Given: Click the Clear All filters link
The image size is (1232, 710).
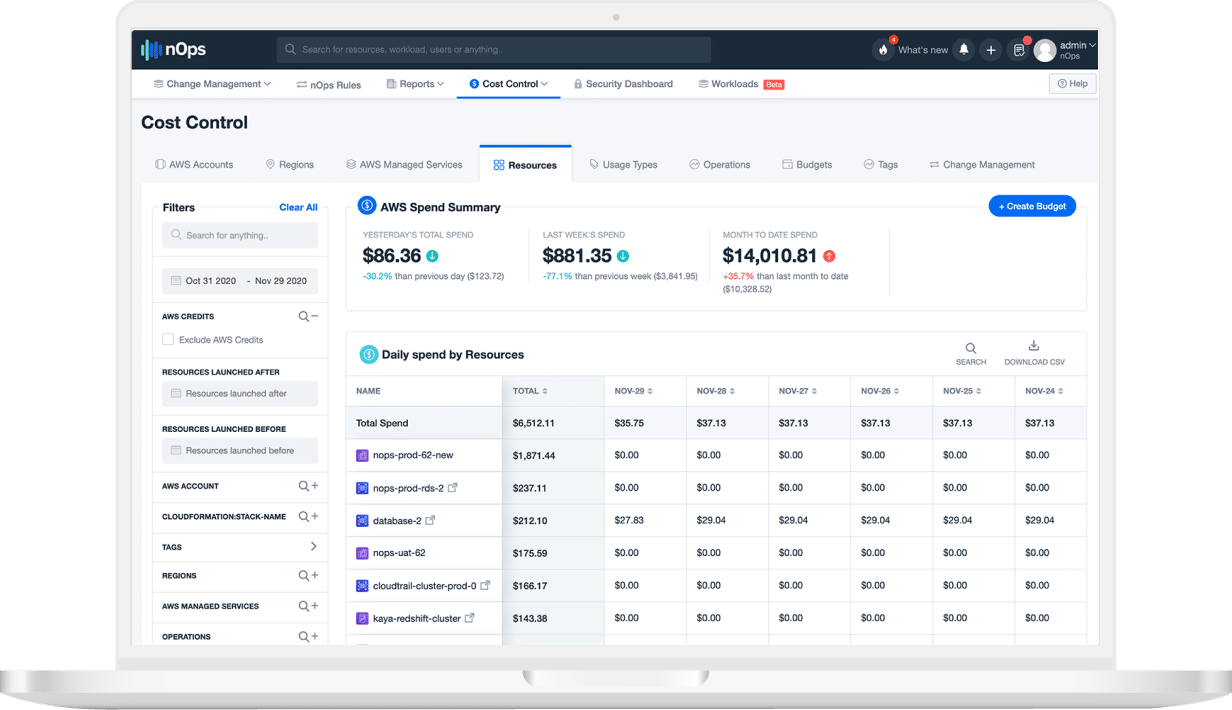Looking at the screenshot, I should [298, 208].
